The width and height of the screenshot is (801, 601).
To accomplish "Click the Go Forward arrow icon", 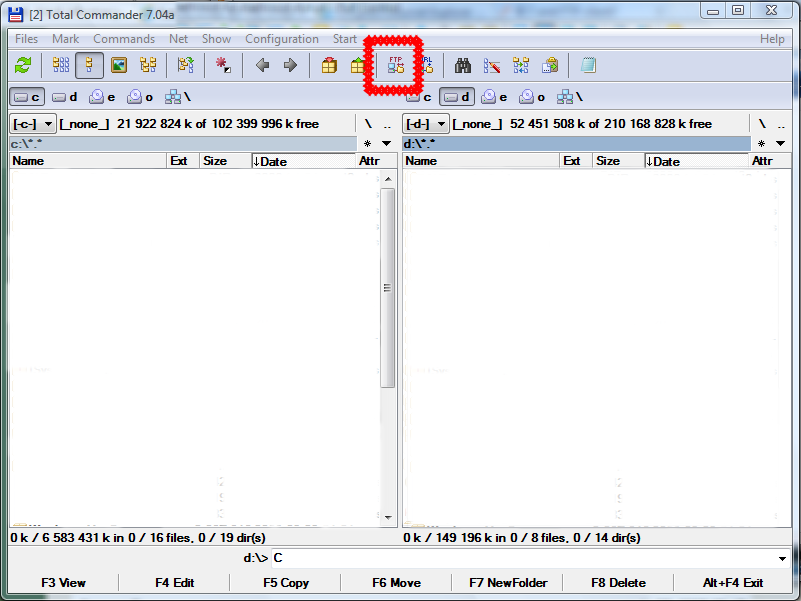I will [x=290, y=65].
